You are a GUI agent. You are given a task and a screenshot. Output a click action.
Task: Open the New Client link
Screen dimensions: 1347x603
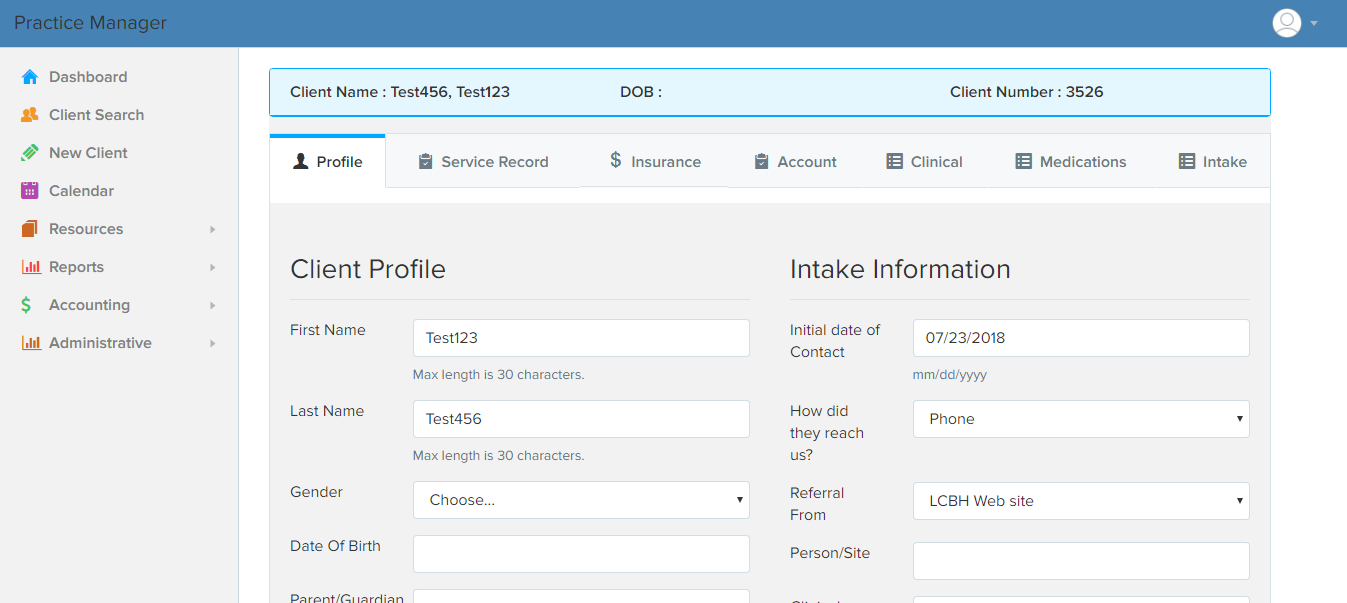[x=88, y=153]
